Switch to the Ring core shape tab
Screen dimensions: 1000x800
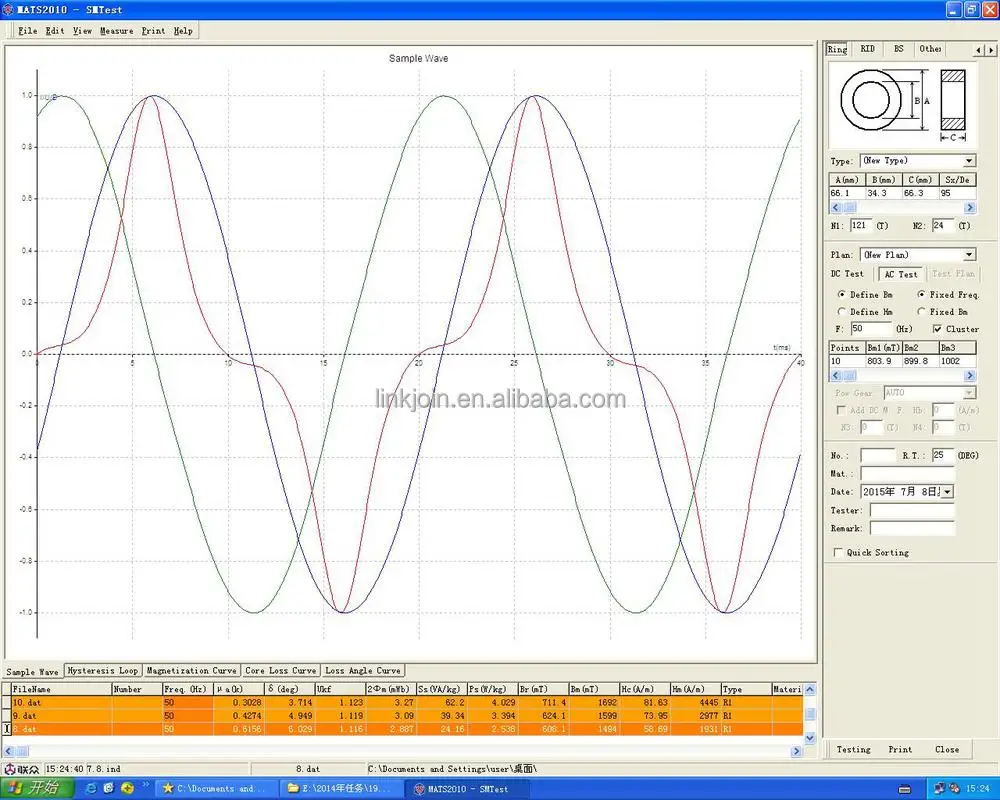837,48
